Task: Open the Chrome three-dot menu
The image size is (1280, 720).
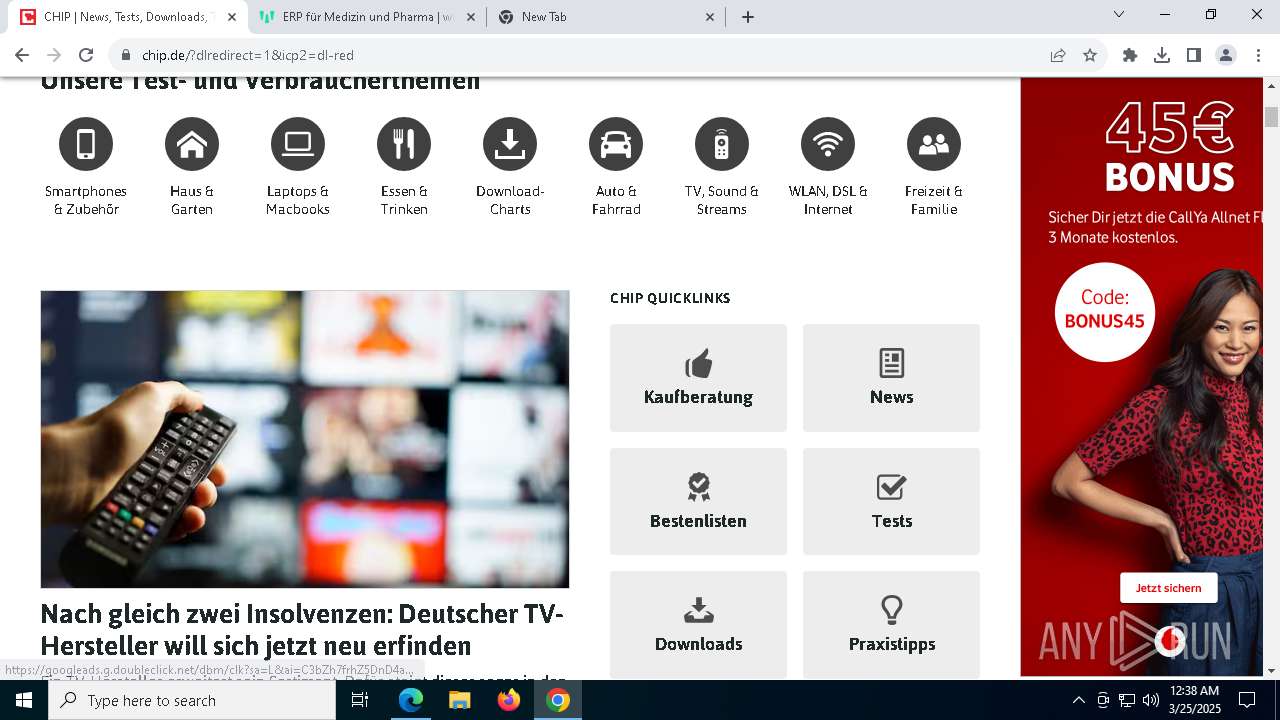Action: point(1258,55)
